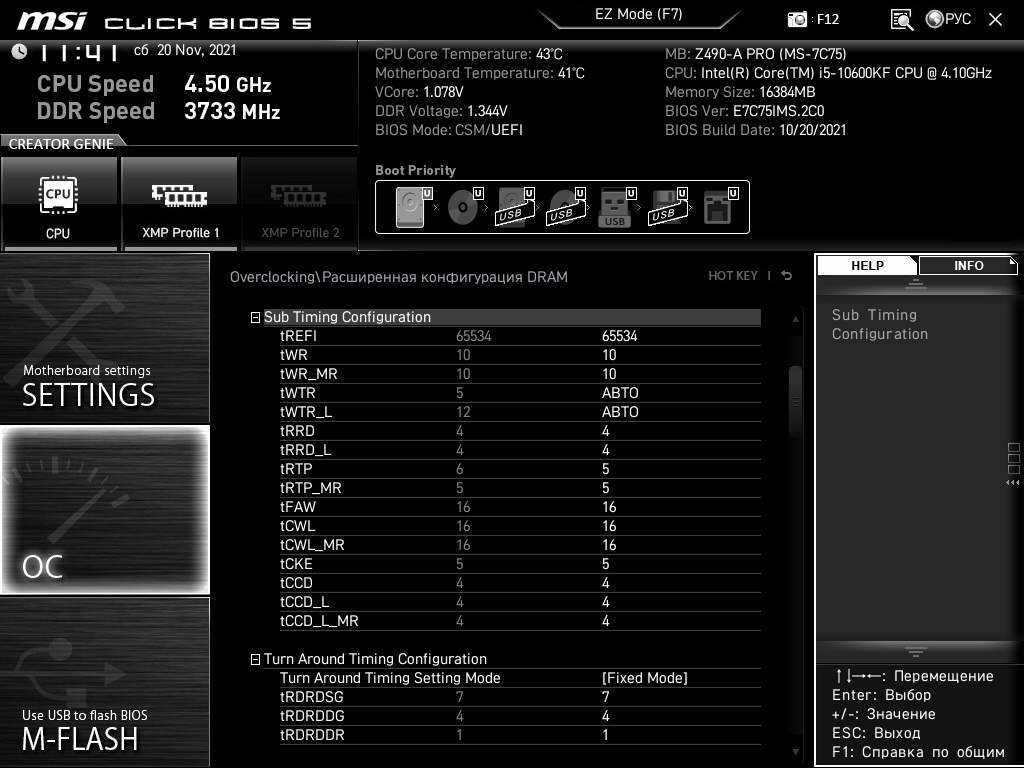1024x768 pixels.
Task: Edit the tREFI value 65534
Action: coord(619,336)
